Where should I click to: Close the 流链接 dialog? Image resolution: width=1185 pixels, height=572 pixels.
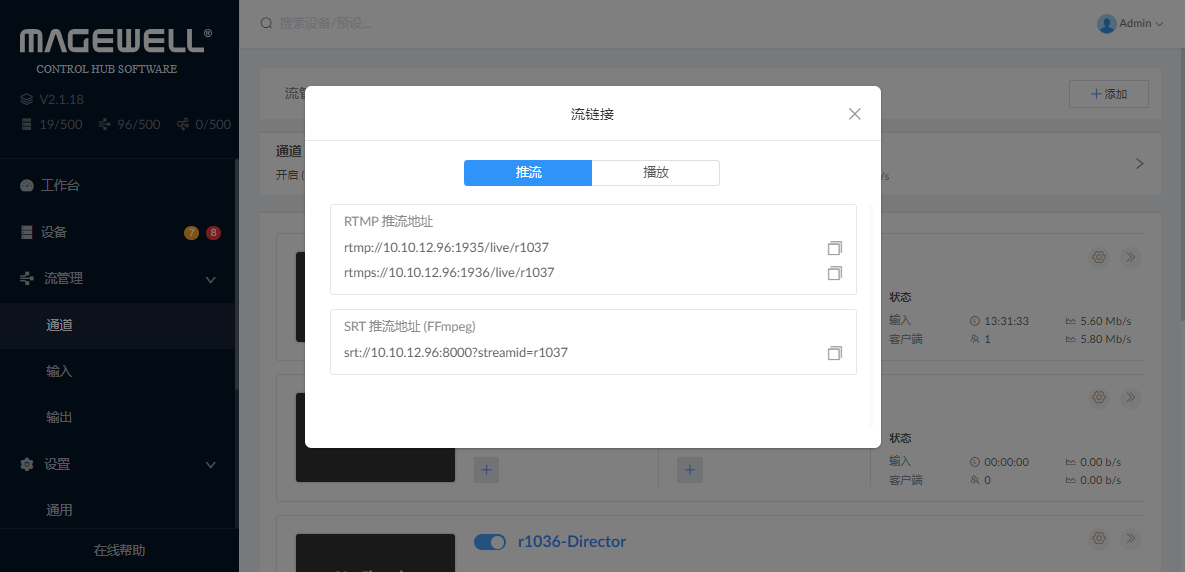tap(854, 114)
